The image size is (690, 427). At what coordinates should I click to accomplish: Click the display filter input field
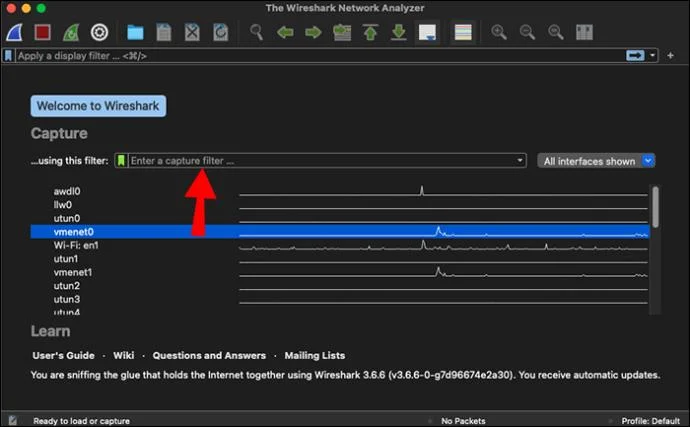320,56
